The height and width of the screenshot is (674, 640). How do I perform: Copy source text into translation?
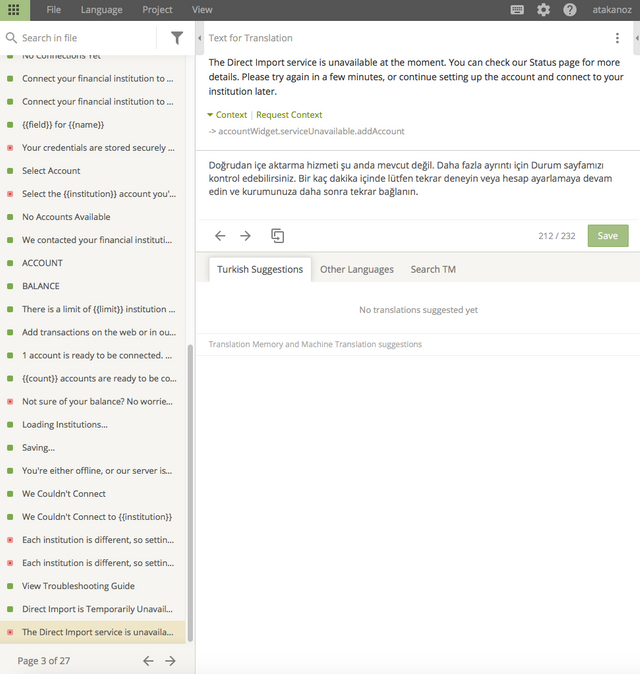[277, 236]
